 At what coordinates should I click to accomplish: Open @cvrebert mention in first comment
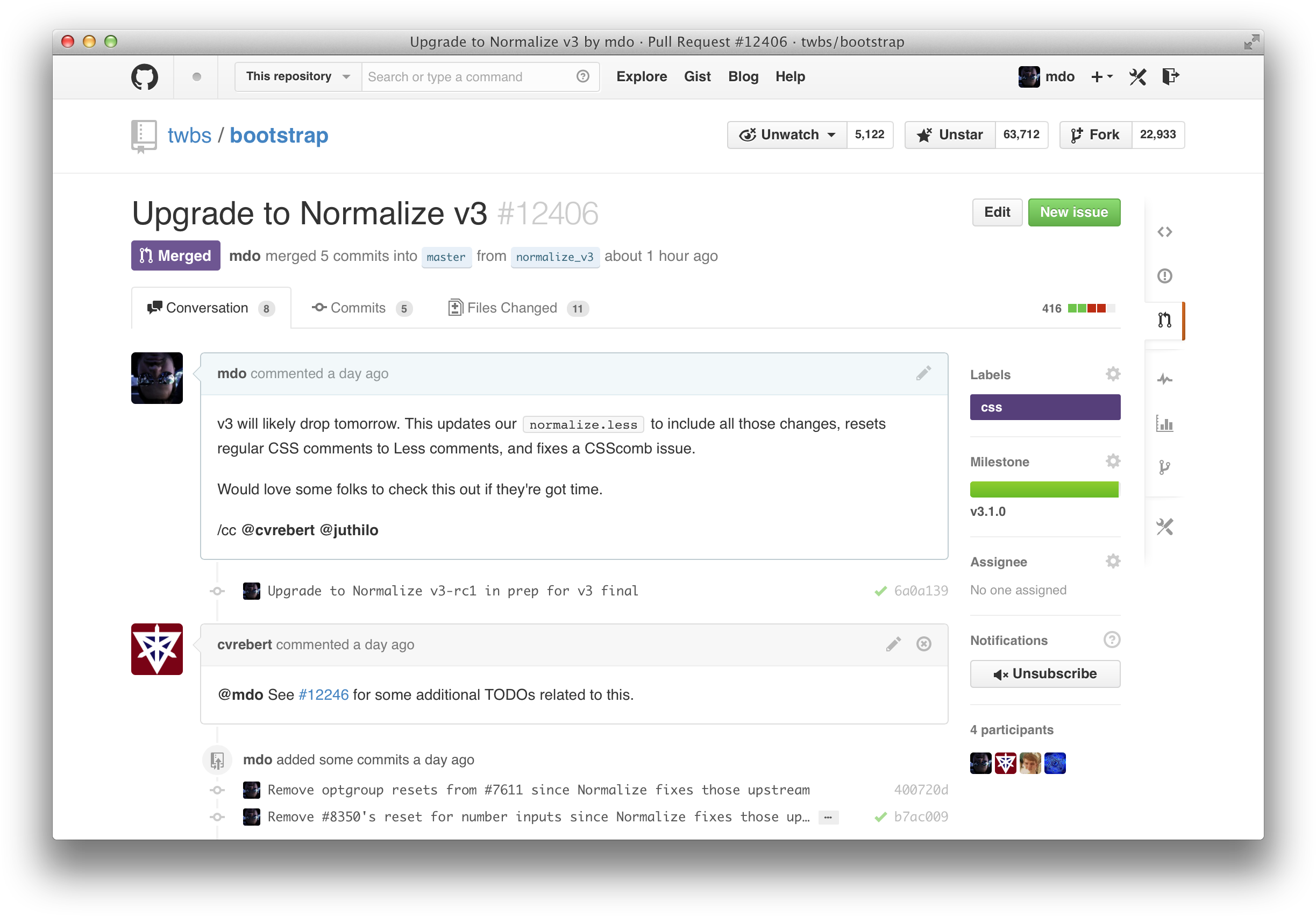pyautogui.click(x=278, y=530)
